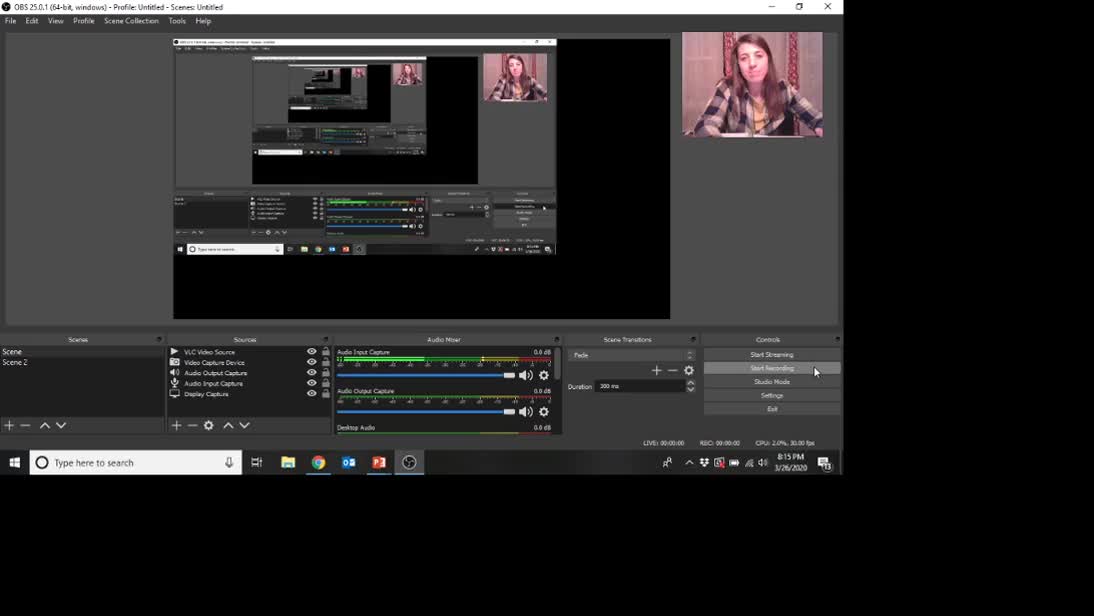Screen dimensions: 1094x616
Task: Move the scene up with the Scenes arrow
Action: pos(45,425)
